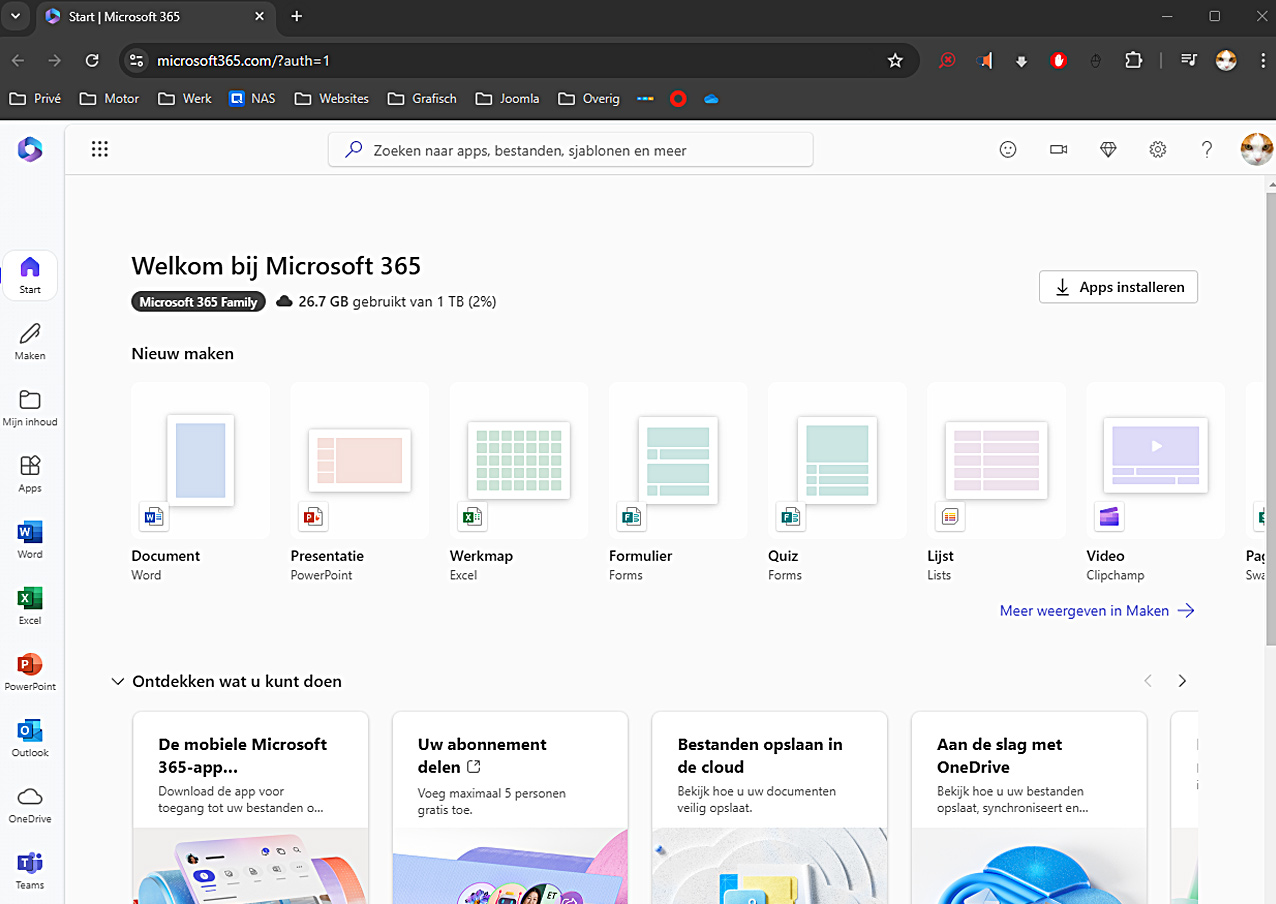Open OneDrive in the left sidebar

point(30,803)
